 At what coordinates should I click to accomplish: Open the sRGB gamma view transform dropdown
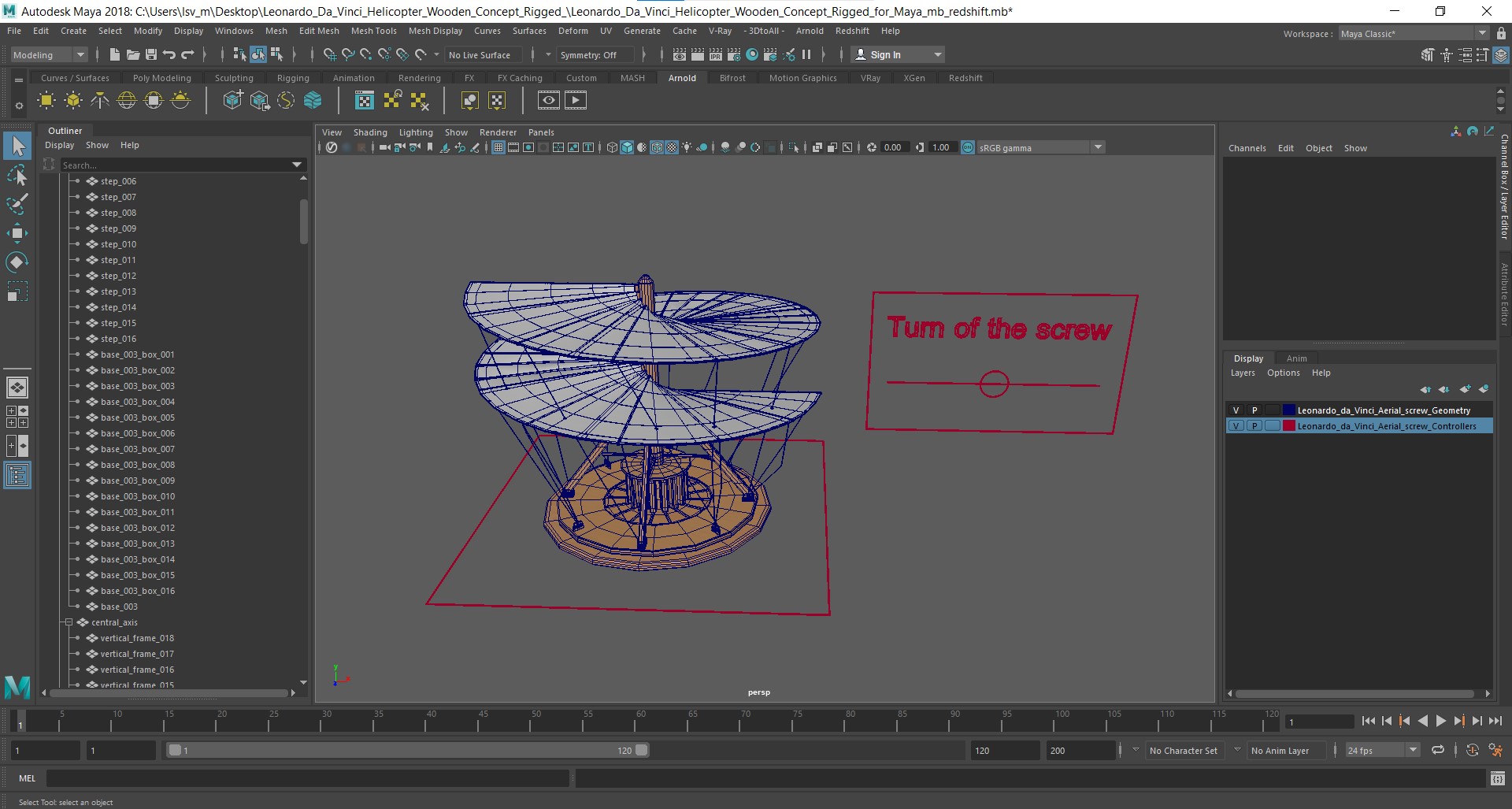pyautogui.click(x=1041, y=147)
